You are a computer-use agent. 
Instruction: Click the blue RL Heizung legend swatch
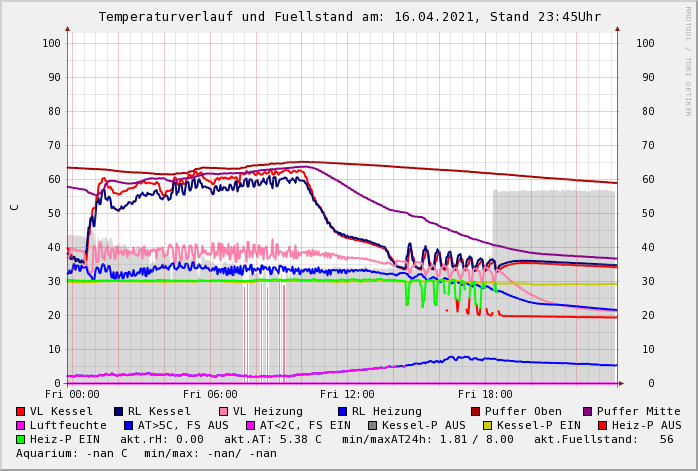(342, 411)
